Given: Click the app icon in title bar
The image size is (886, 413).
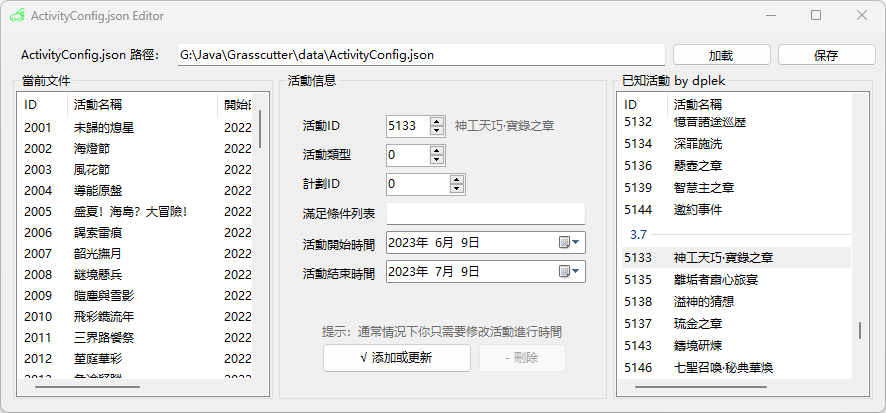Looking at the screenshot, I should [x=17, y=16].
